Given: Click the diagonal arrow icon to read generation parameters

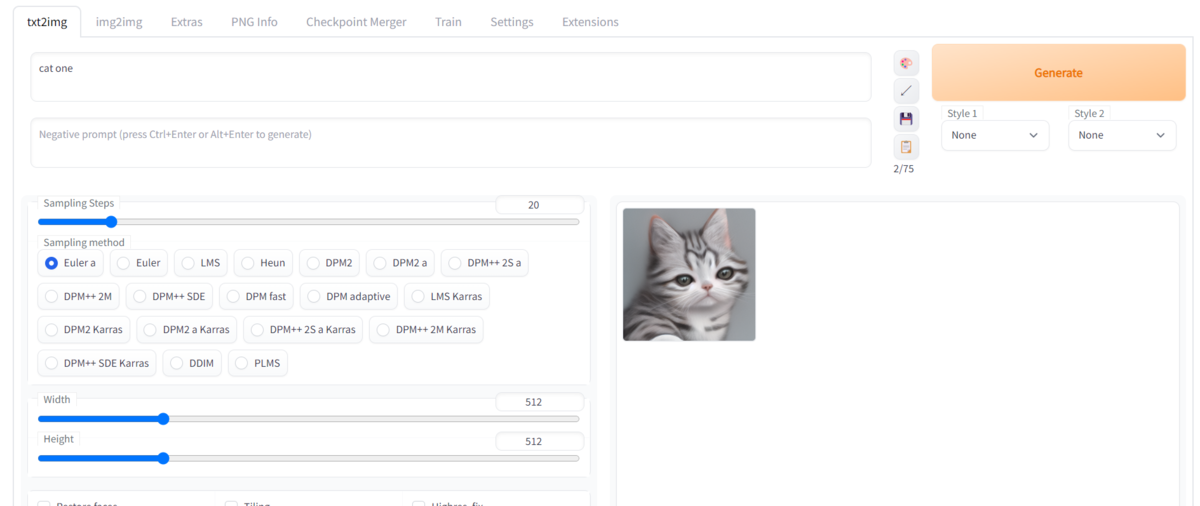Looking at the screenshot, I should 906,91.
